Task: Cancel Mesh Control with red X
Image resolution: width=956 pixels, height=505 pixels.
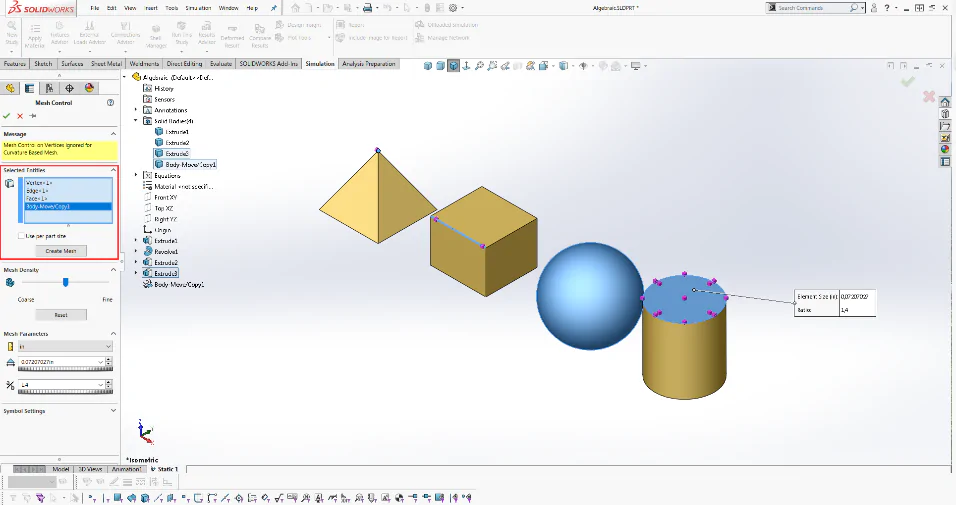Action: tap(20, 115)
